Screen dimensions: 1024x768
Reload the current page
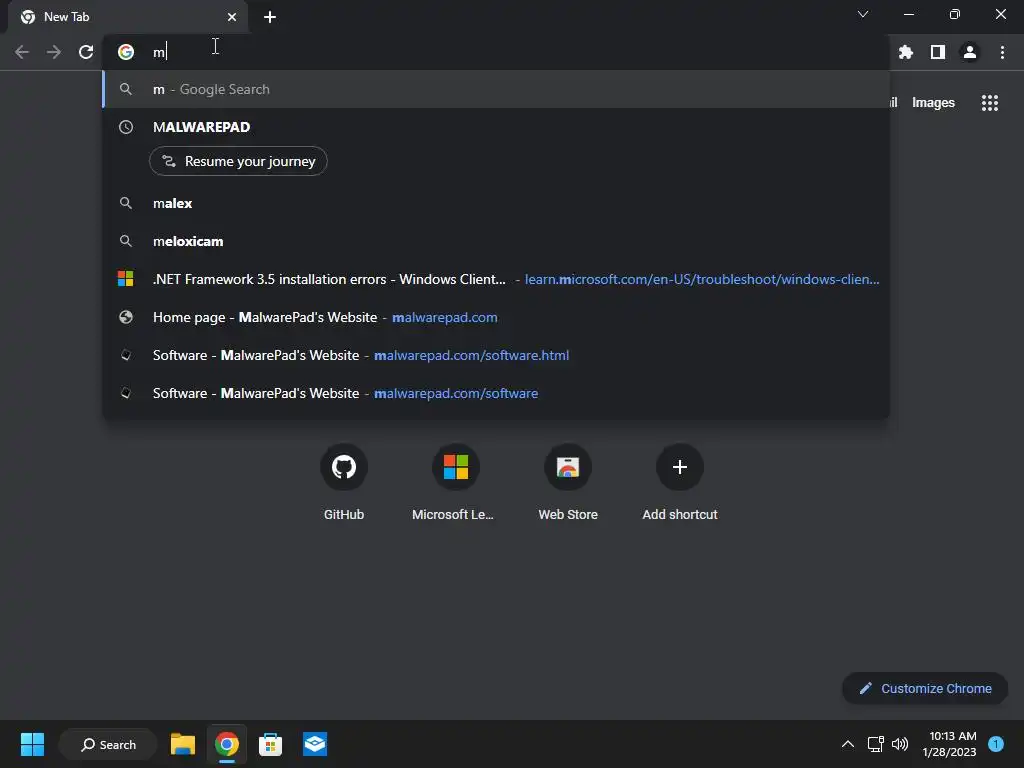(86, 52)
